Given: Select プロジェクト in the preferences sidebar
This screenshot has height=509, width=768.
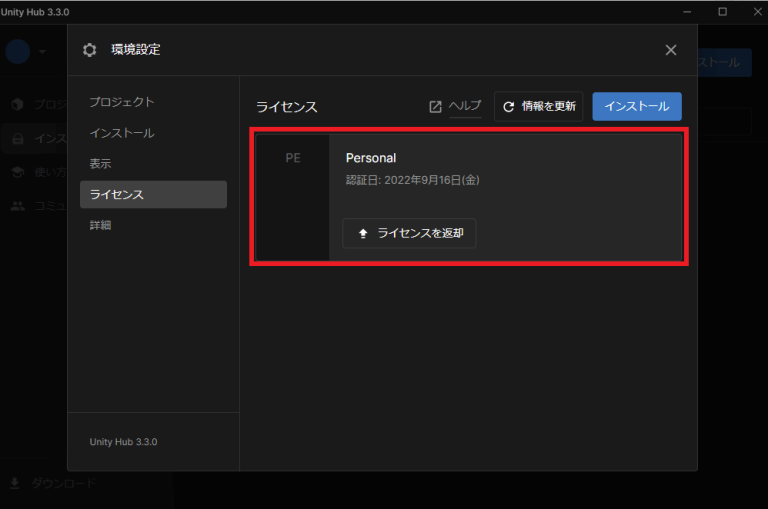Looking at the screenshot, I should (x=121, y=102).
